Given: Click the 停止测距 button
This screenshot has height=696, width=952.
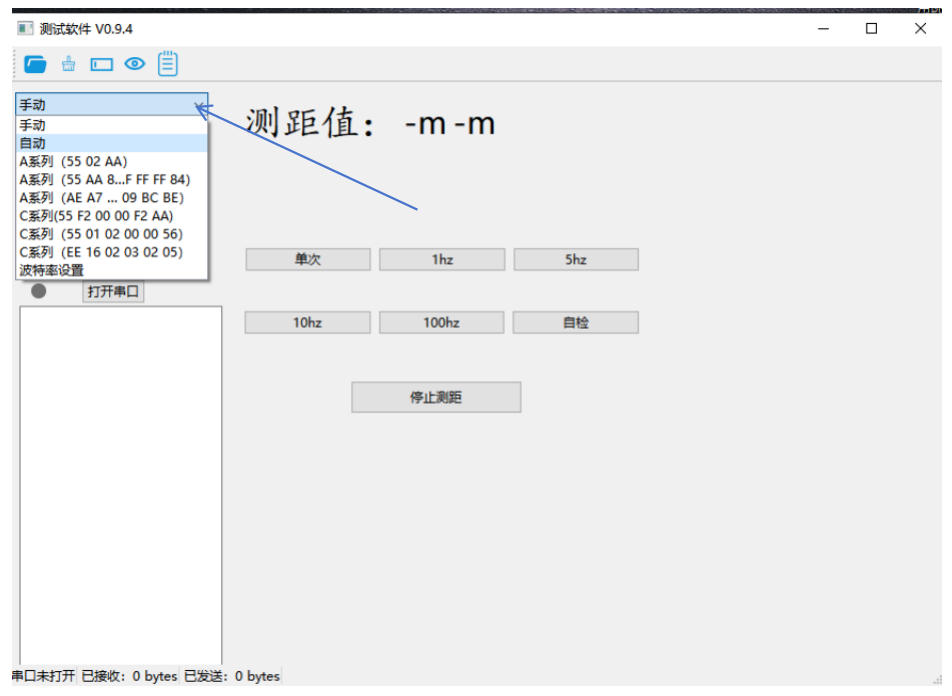Looking at the screenshot, I should pos(436,397).
